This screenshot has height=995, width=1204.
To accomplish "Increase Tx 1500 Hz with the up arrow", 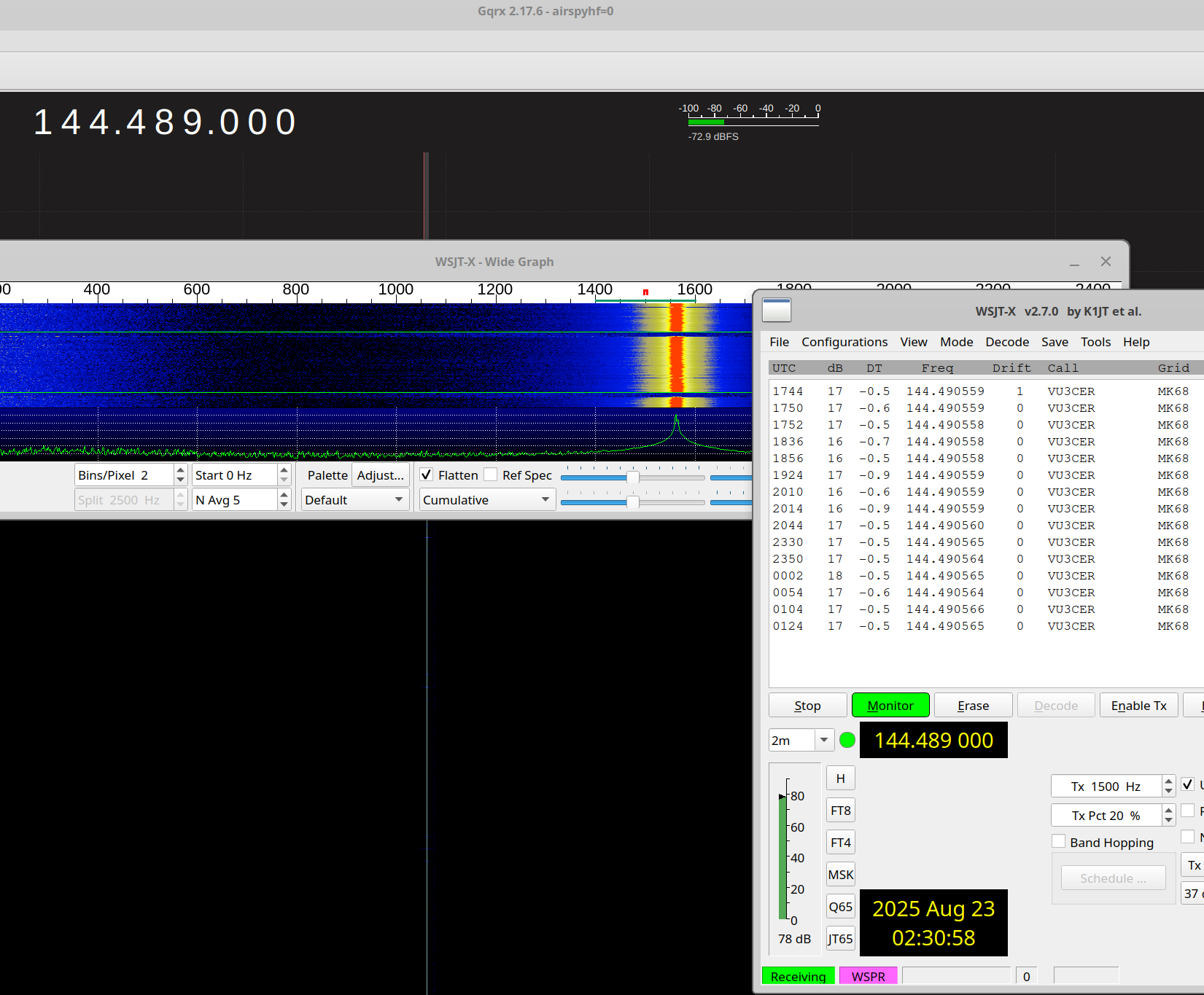I will [x=1169, y=781].
